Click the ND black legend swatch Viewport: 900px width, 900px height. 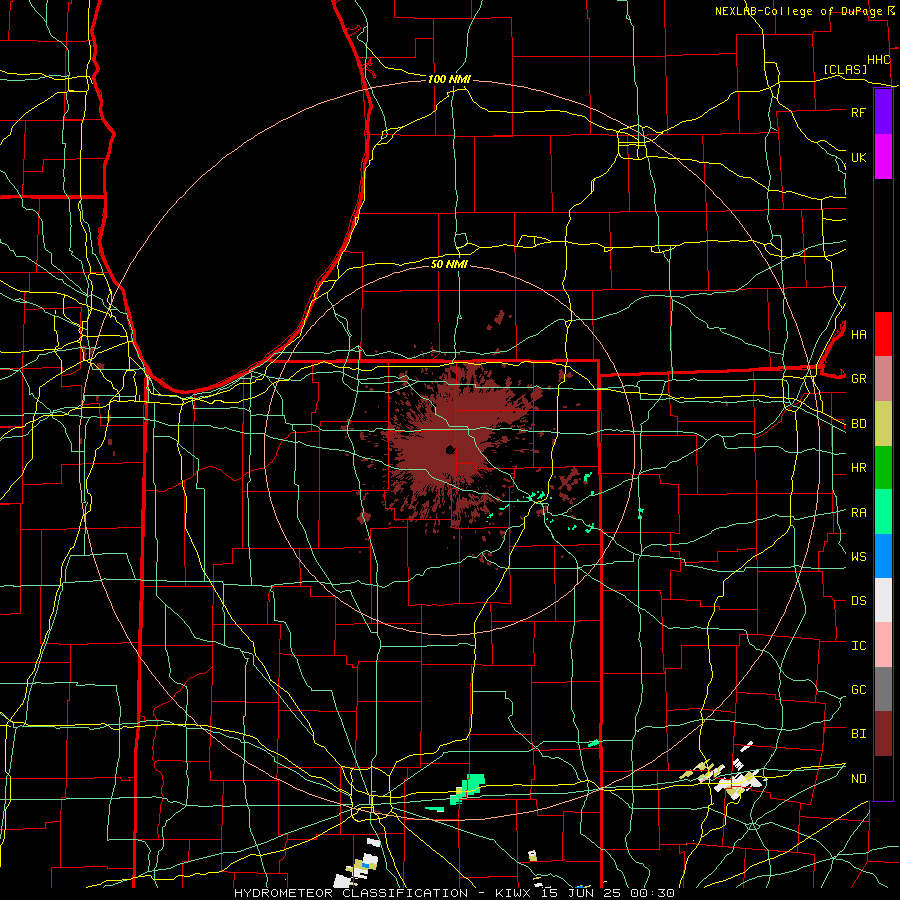click(883, 778)
